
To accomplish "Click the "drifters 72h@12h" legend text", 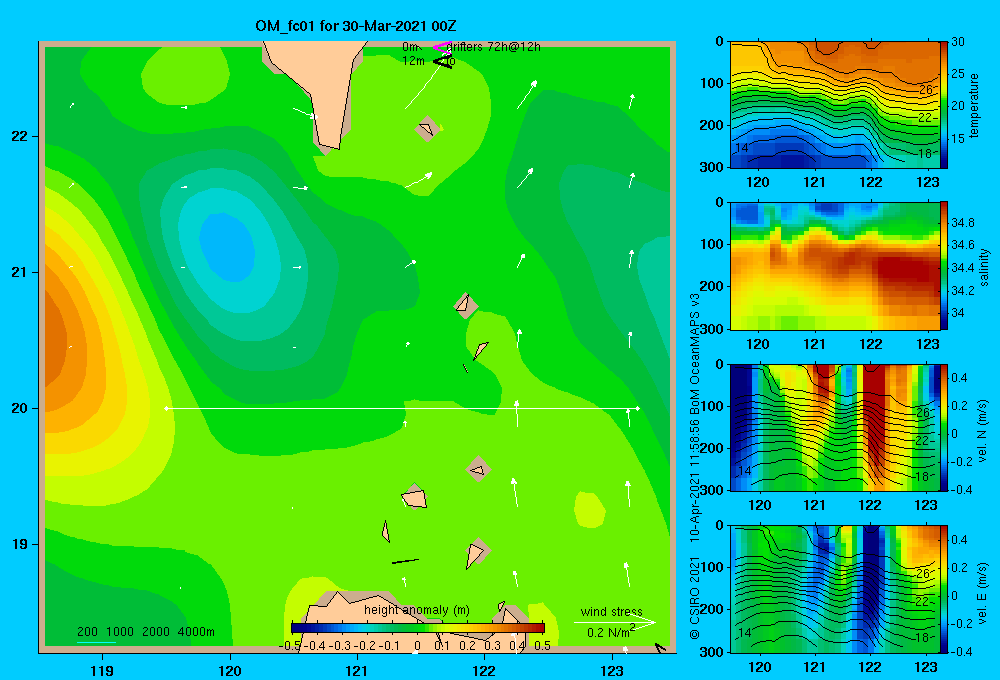I will 494,47.
